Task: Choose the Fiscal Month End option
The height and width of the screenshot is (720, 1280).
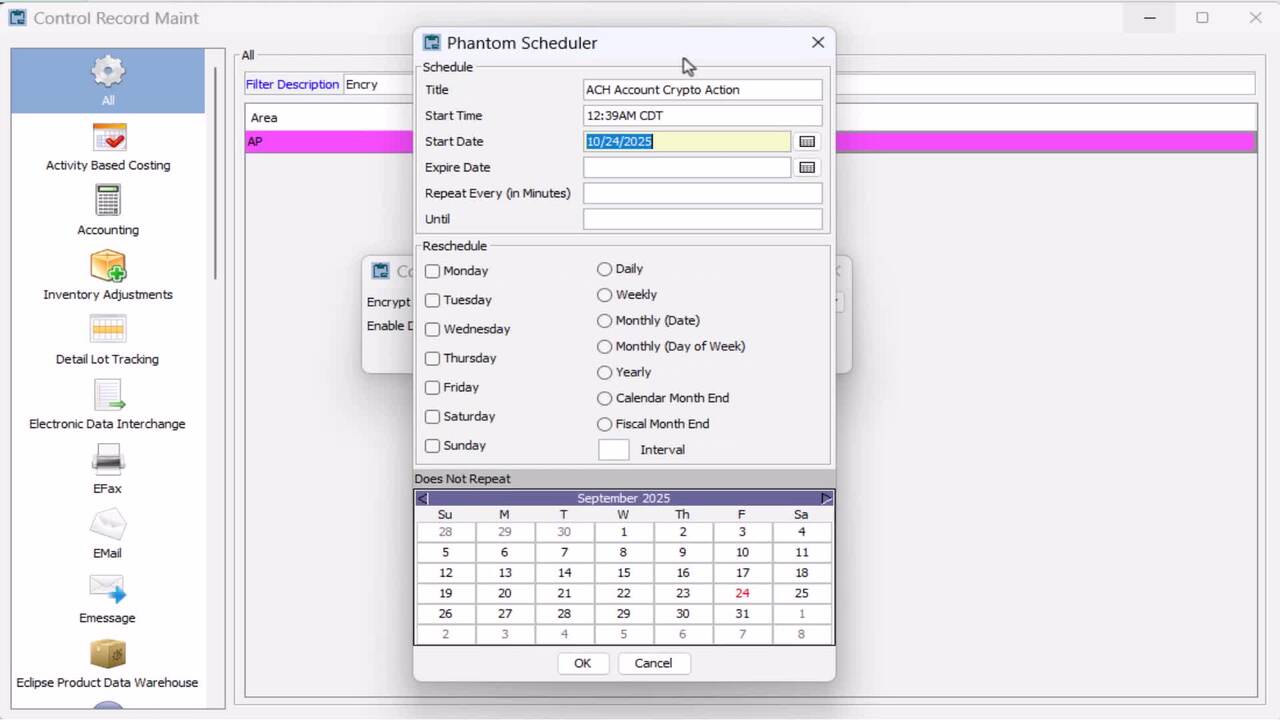Action: click(604, 424)
